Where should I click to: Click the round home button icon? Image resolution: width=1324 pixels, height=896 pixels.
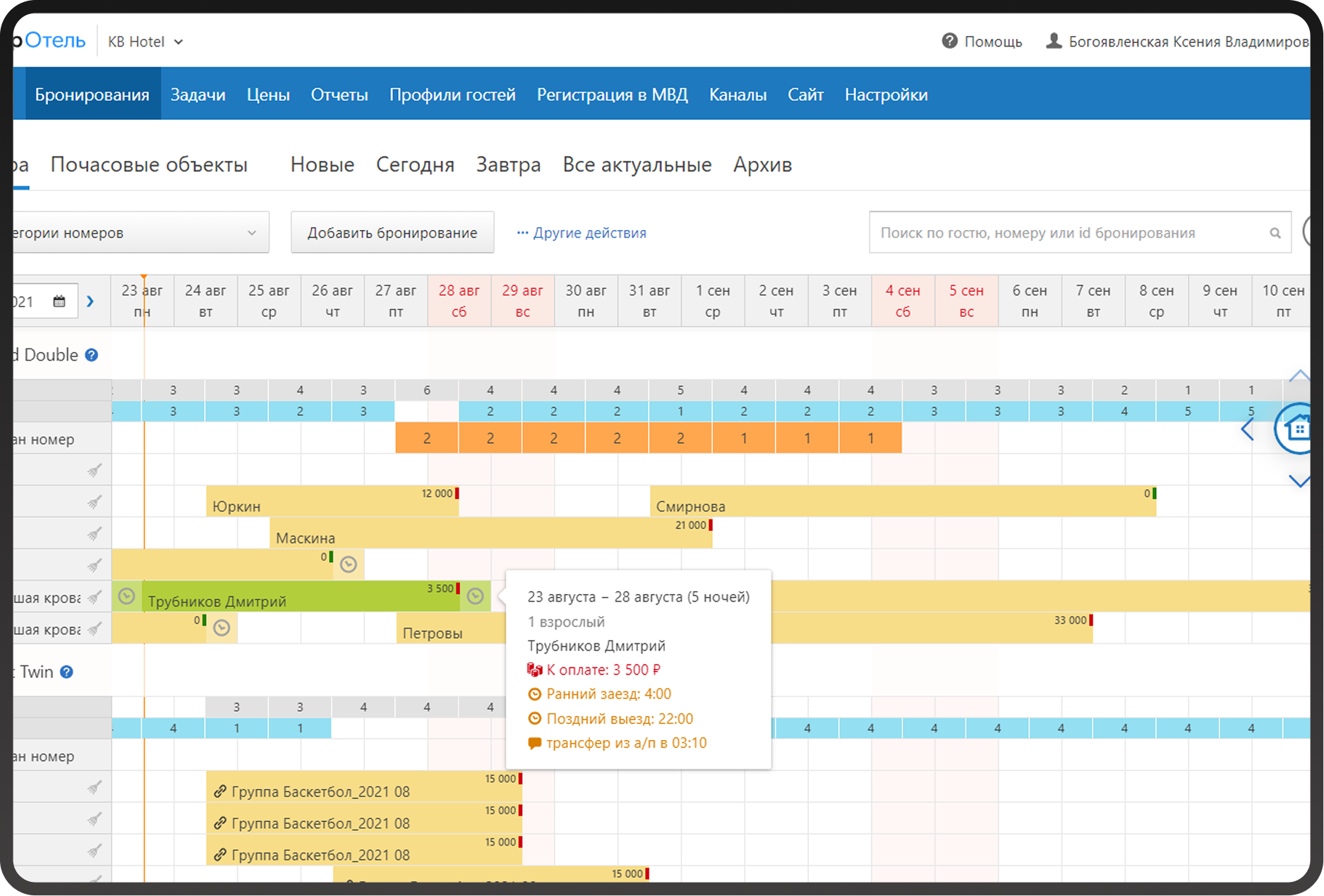(1296, 428)
